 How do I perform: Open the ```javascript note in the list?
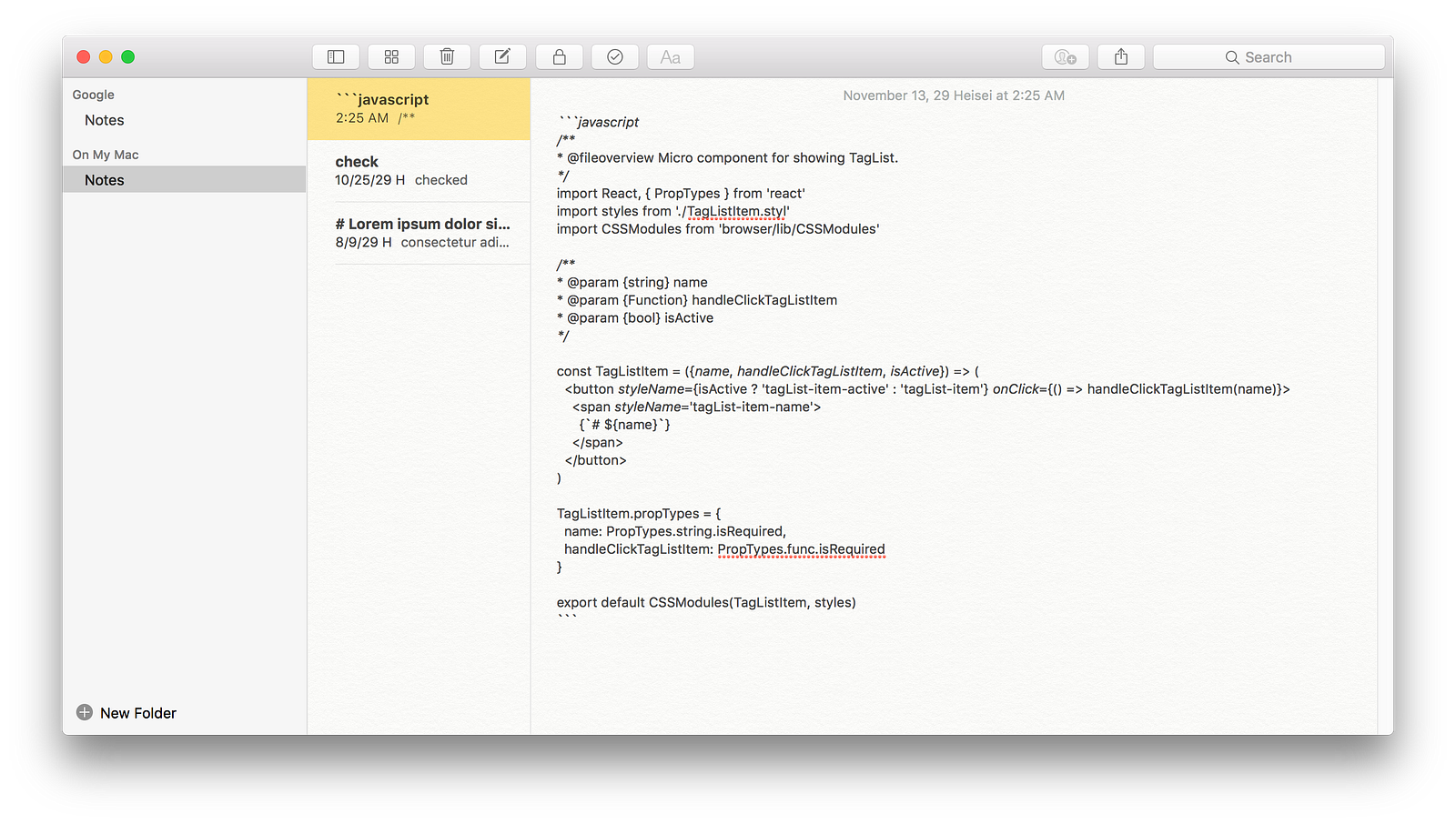point(419,109)
